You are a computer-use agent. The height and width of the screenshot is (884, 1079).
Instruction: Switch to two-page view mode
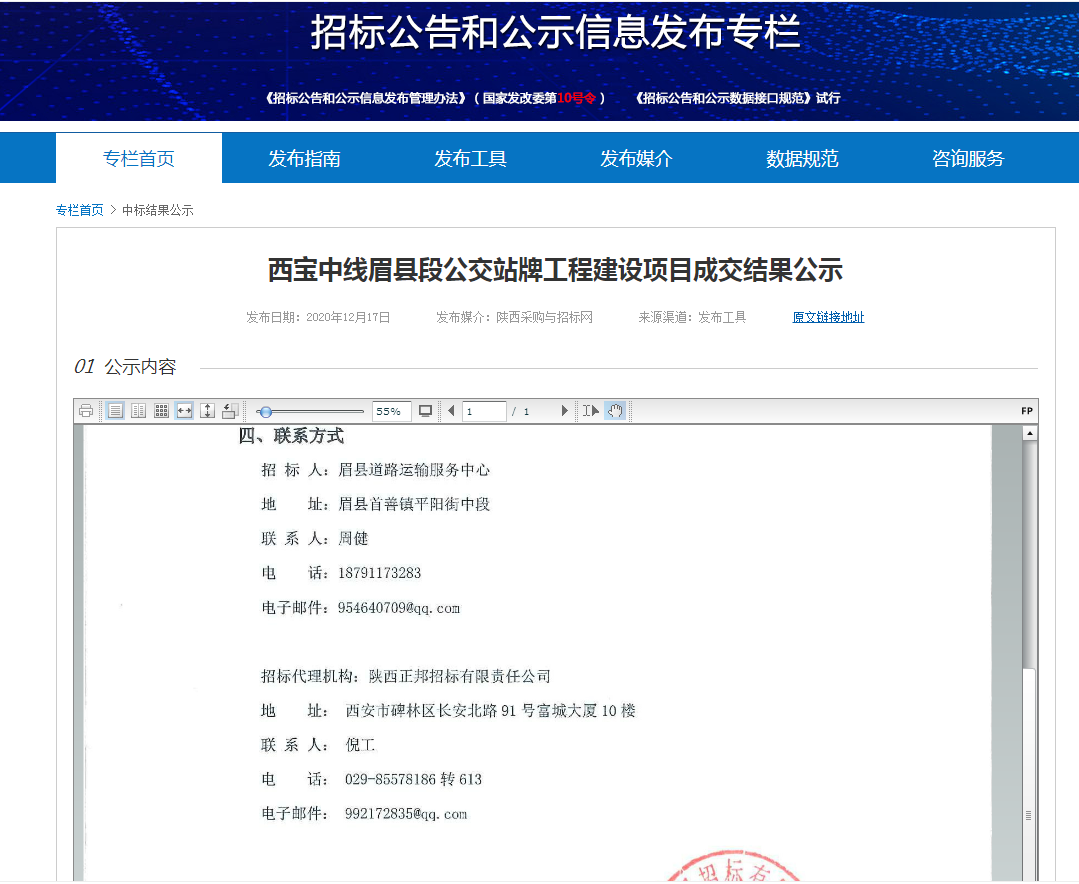(x=138, y=411)
